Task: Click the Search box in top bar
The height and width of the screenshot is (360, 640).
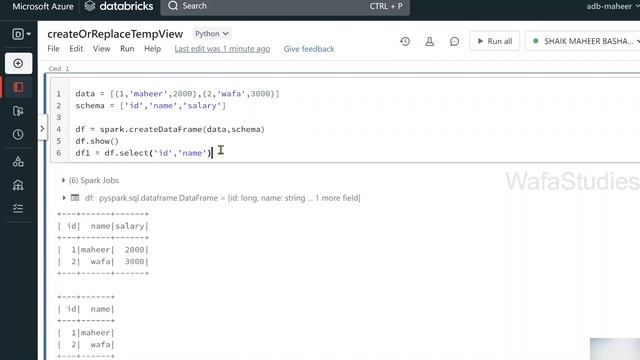Action: (285, 6)
